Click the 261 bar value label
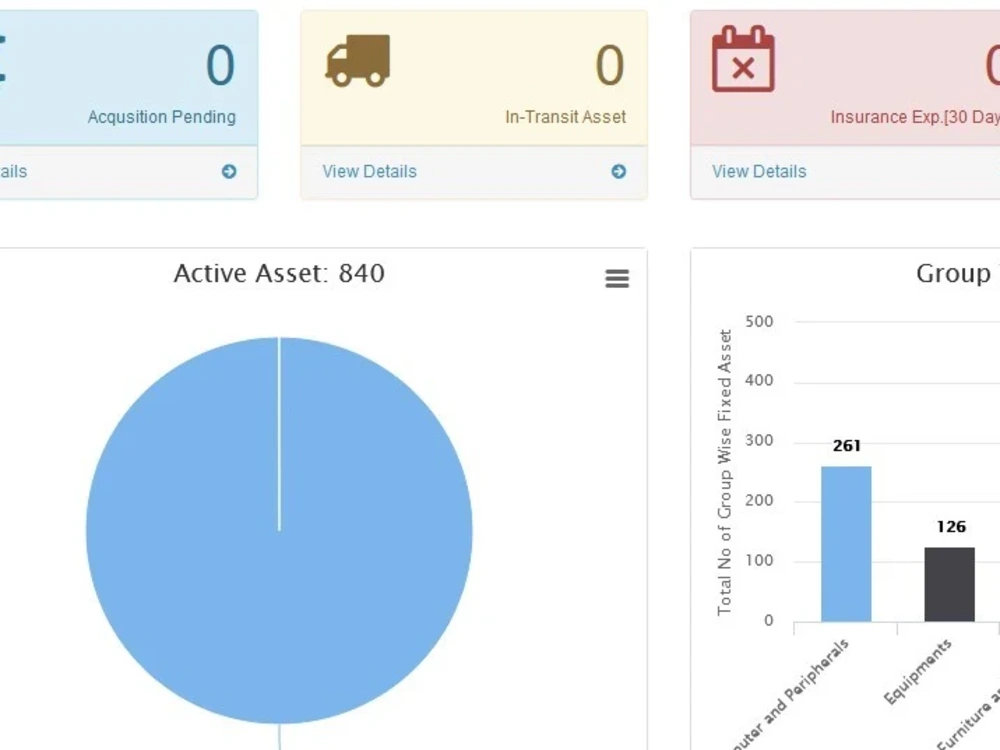 (846, 446)
